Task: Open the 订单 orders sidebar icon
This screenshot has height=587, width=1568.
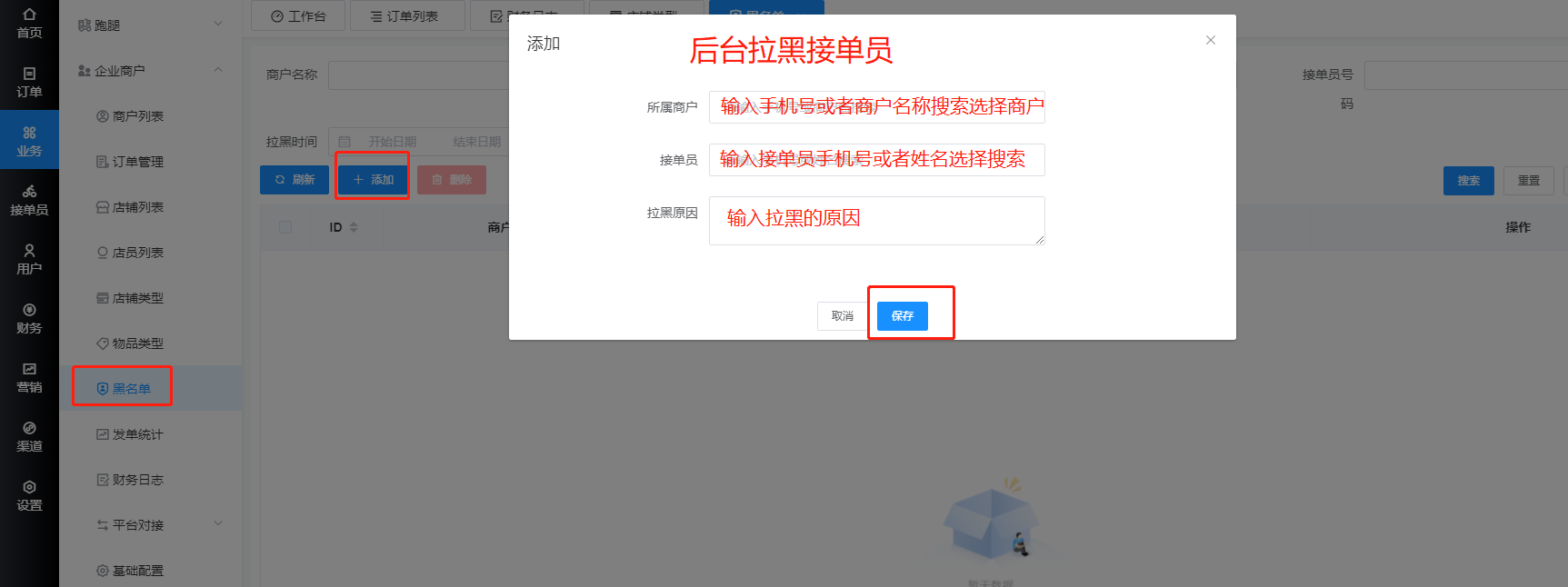Action: click(x=29, y=82)
